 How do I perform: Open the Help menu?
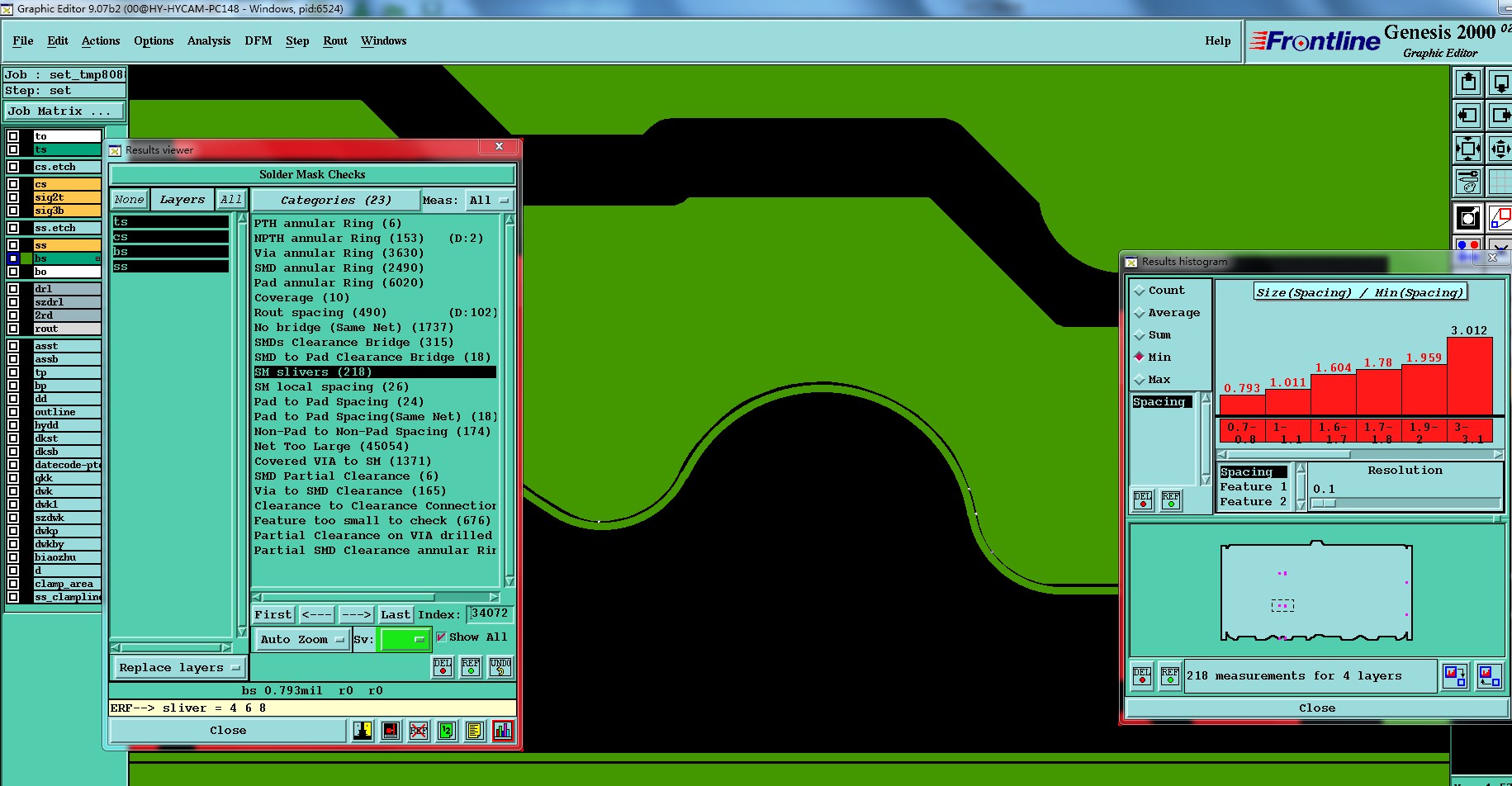pyautogui.click(x=1217, y=40)
